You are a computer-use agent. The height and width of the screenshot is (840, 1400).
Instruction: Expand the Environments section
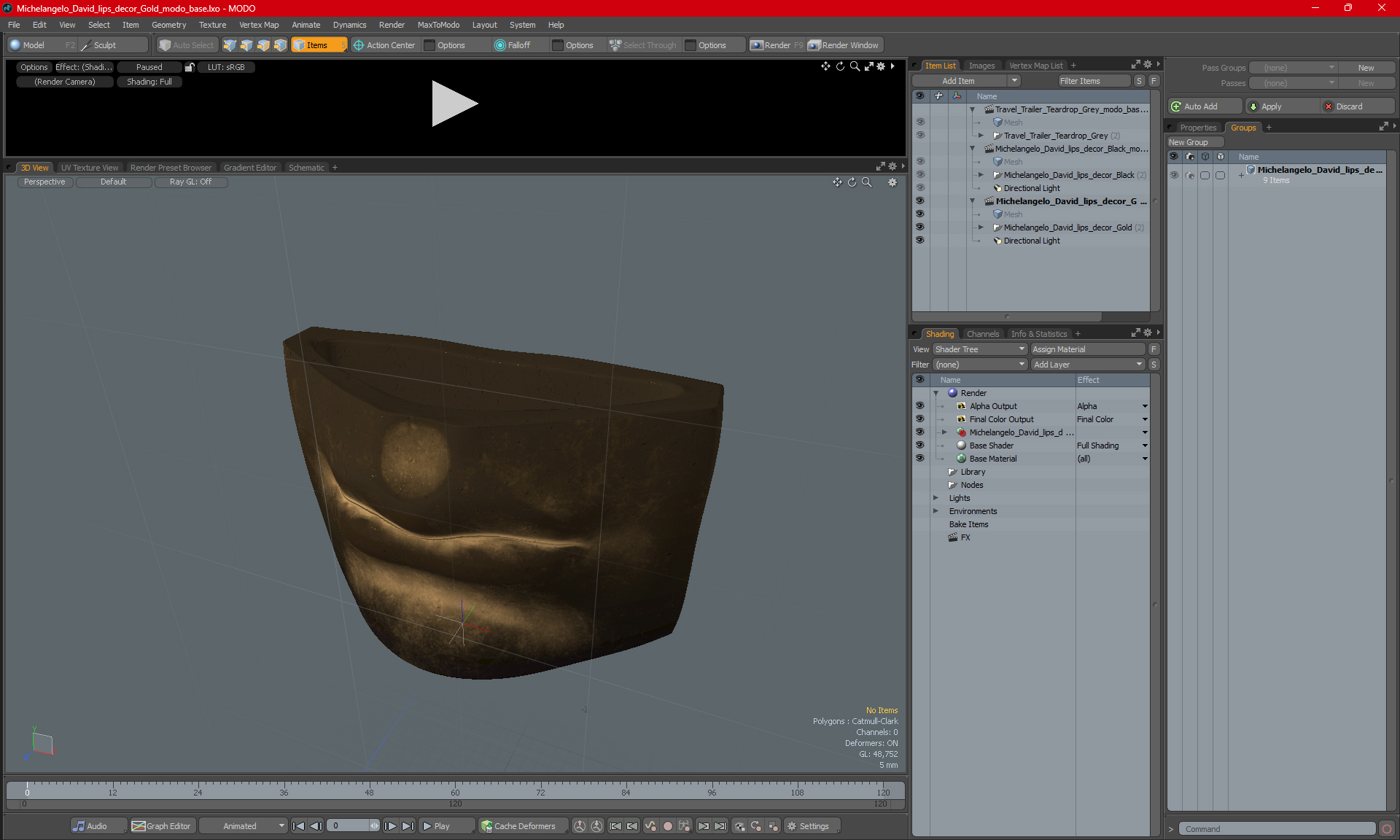point(936,511)
